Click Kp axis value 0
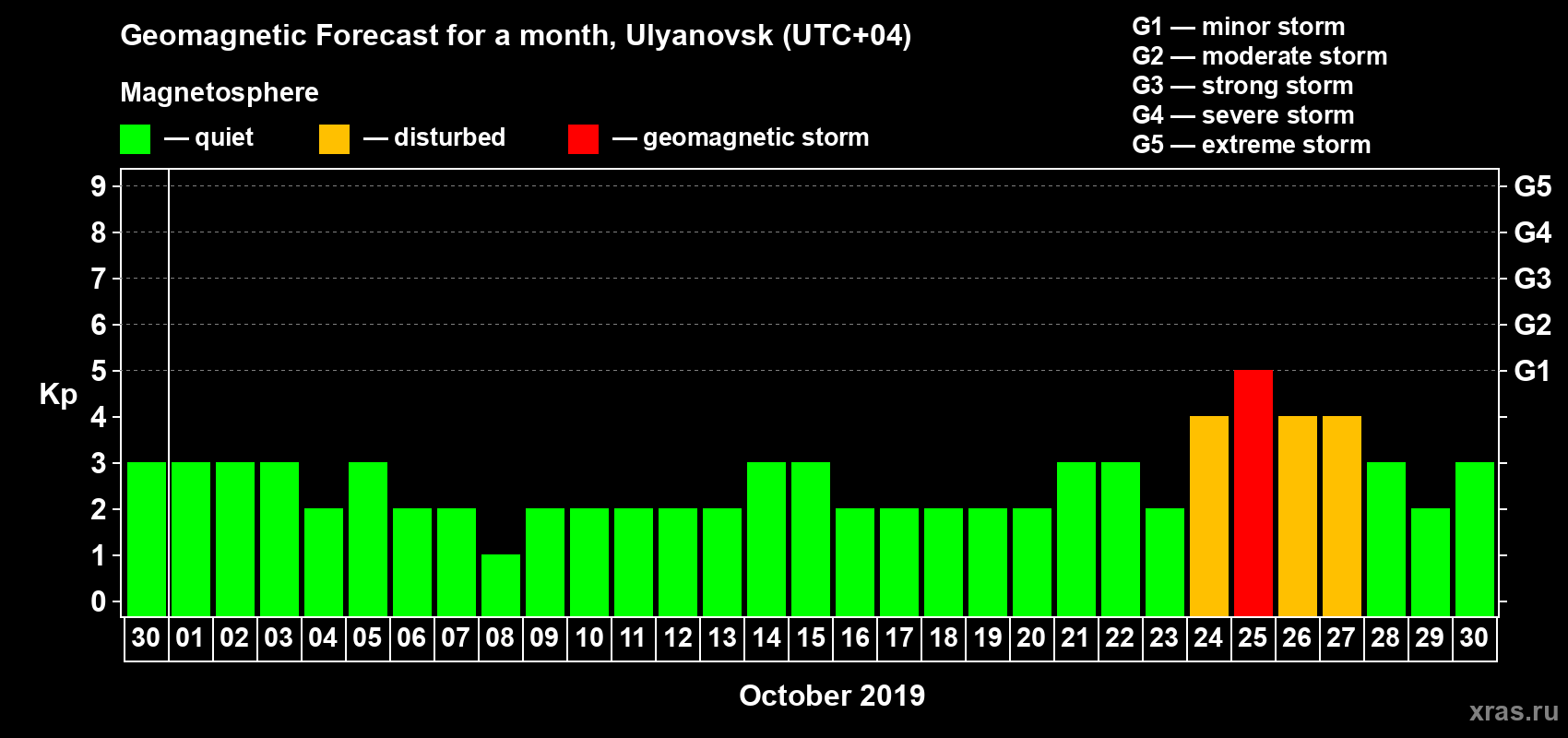The height and width of the screenshot is (738, 1568). [x=99, y=601]
